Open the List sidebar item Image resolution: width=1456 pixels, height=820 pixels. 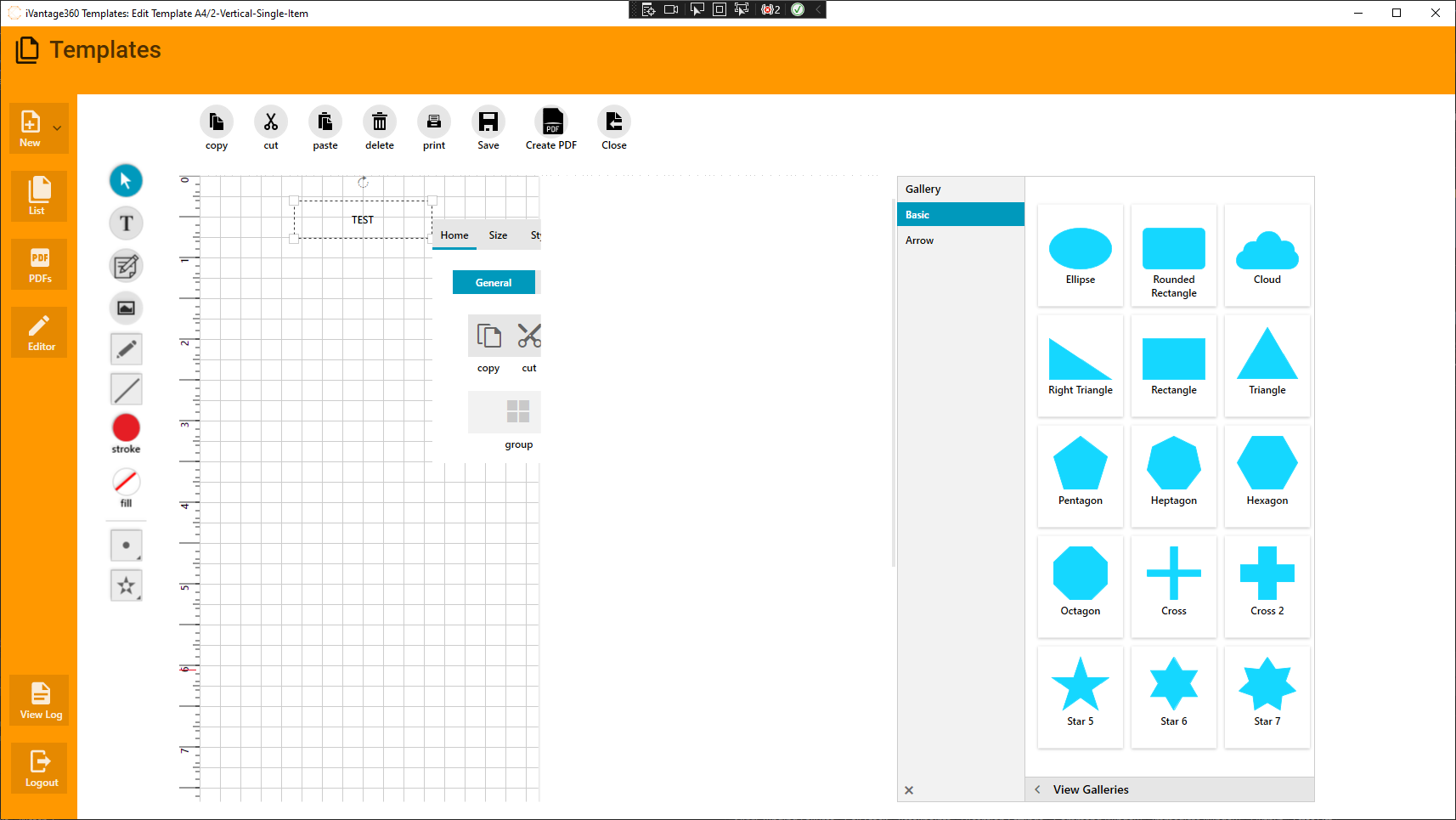39,196
